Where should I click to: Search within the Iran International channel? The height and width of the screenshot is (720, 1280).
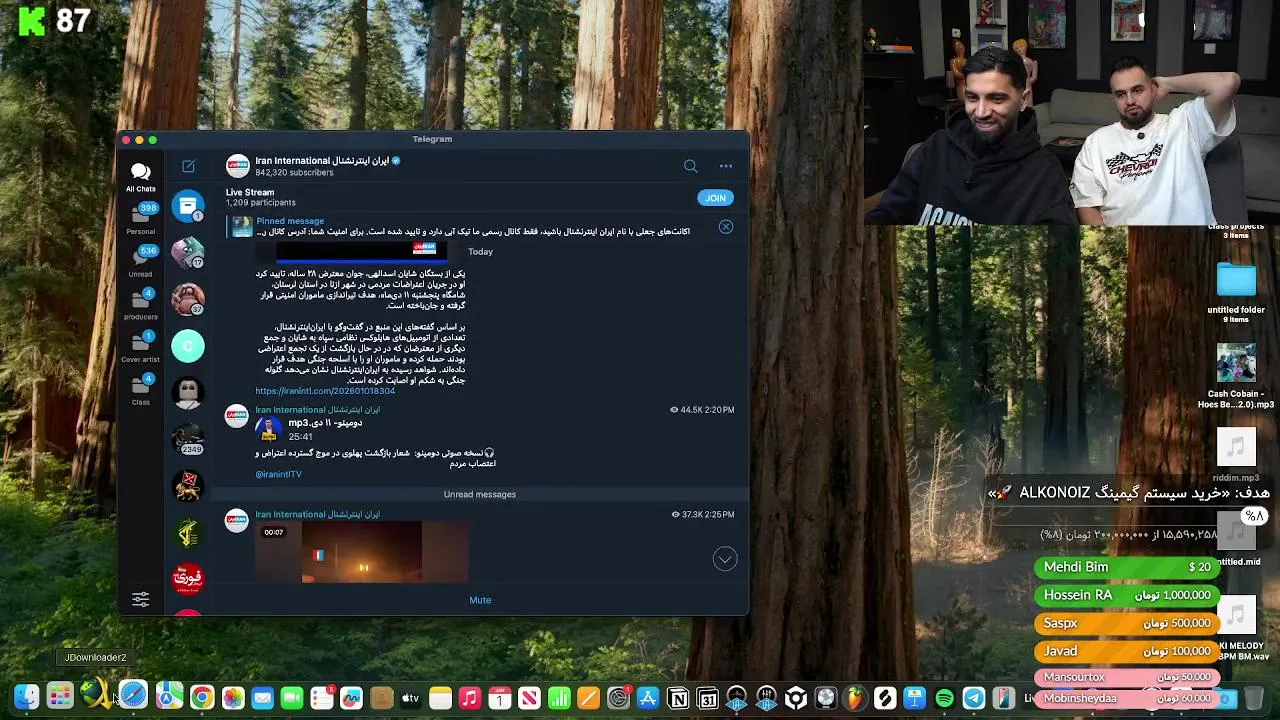point(690,166)
